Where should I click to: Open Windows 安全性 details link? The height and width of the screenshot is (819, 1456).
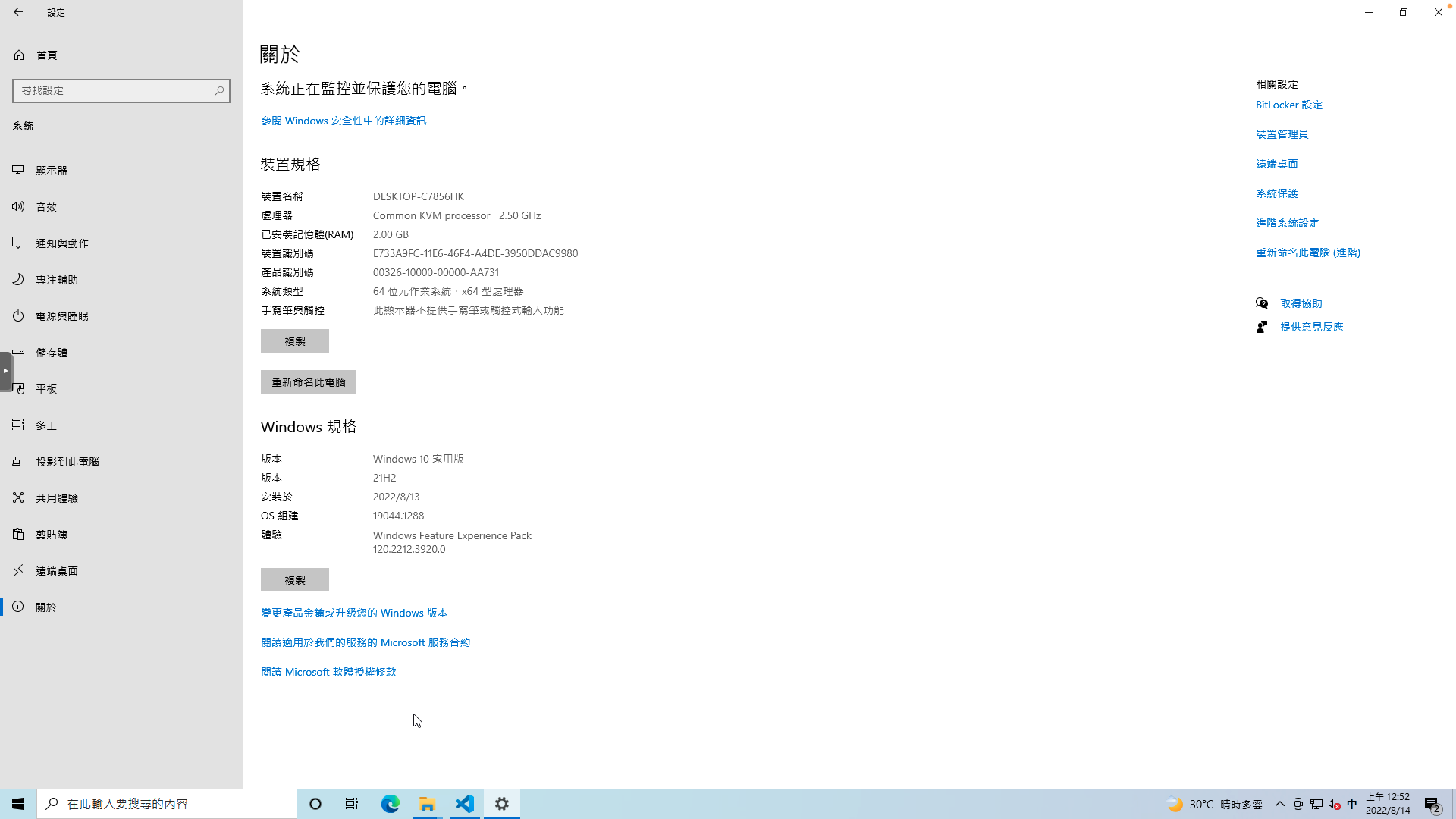pyautogui.click(x=344, y=121)
